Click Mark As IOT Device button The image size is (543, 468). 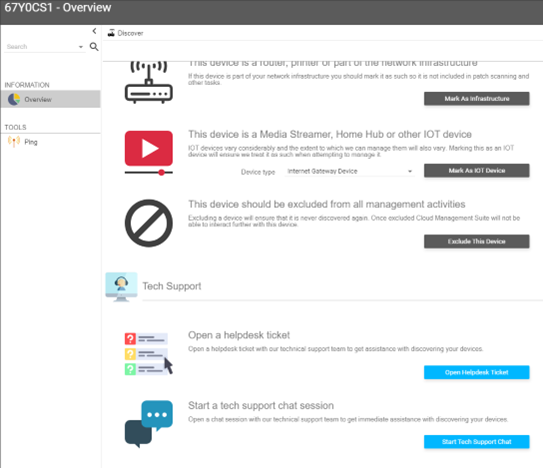[x=477, y=170]
